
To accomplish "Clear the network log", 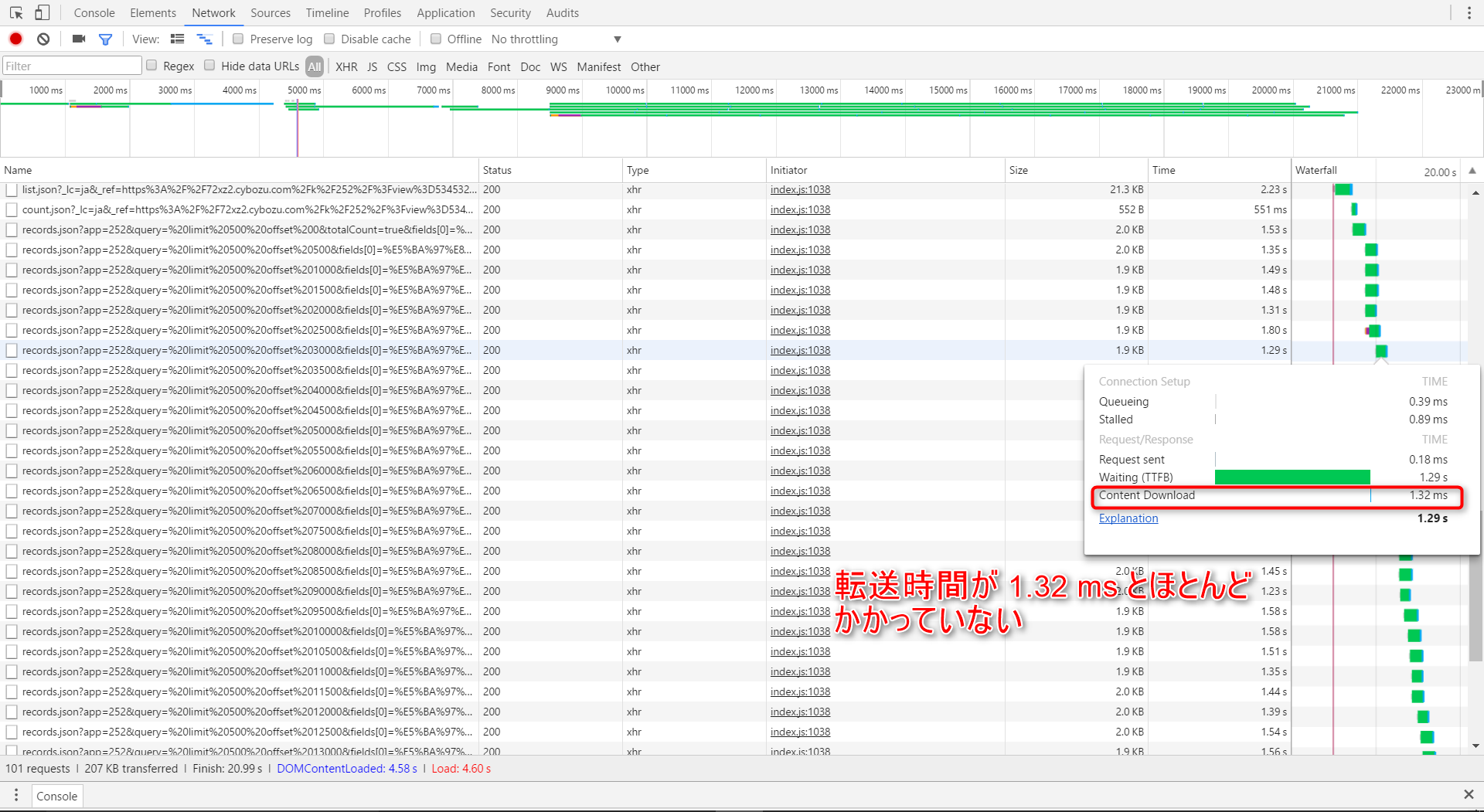I will [43, 39].
